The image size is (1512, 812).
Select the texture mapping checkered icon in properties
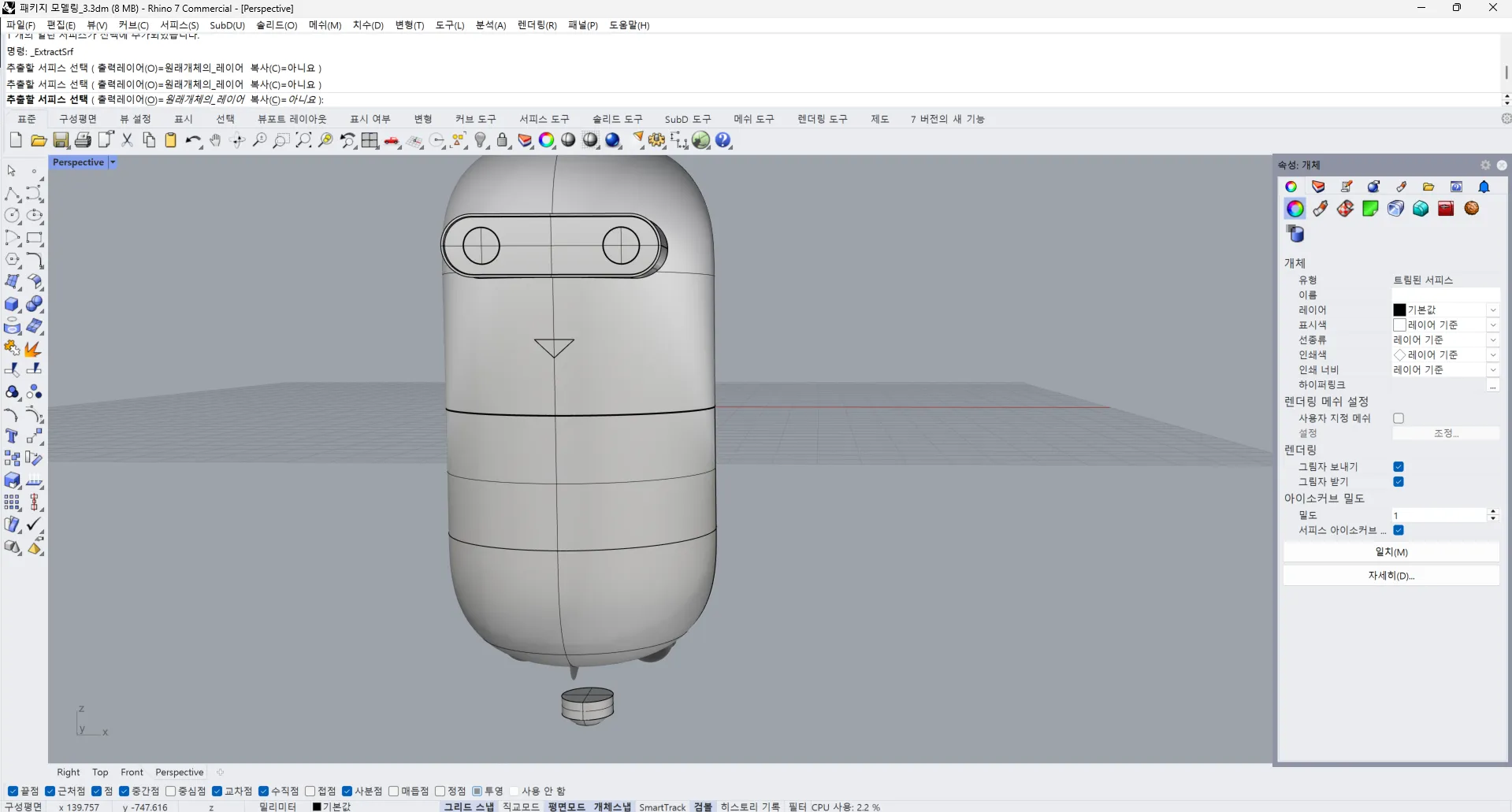coord(1345,209)
